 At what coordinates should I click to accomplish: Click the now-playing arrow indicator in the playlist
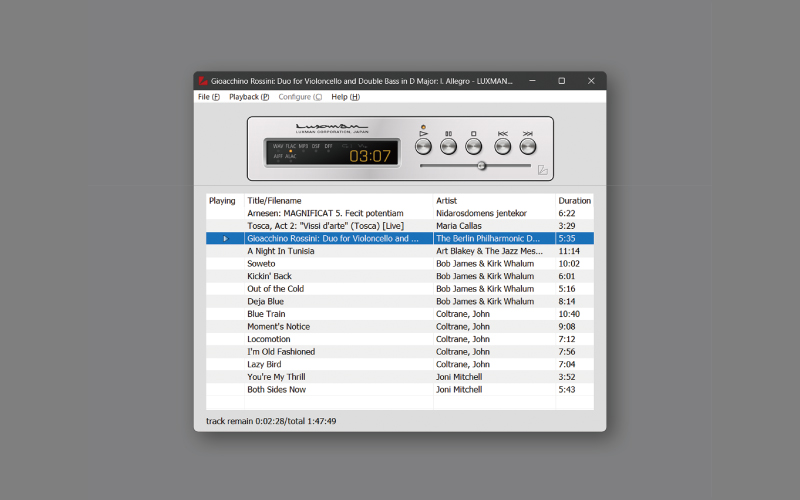coord(225,239)
